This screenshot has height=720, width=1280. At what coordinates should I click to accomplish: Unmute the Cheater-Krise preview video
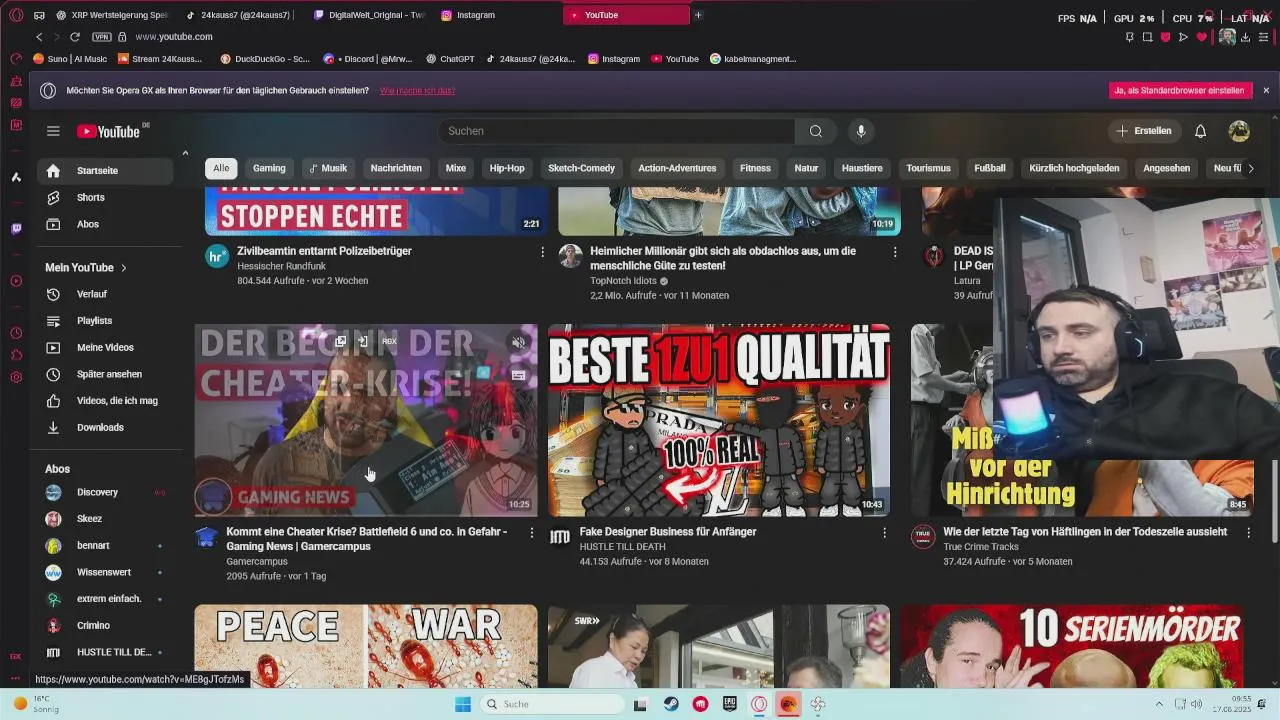518,343
